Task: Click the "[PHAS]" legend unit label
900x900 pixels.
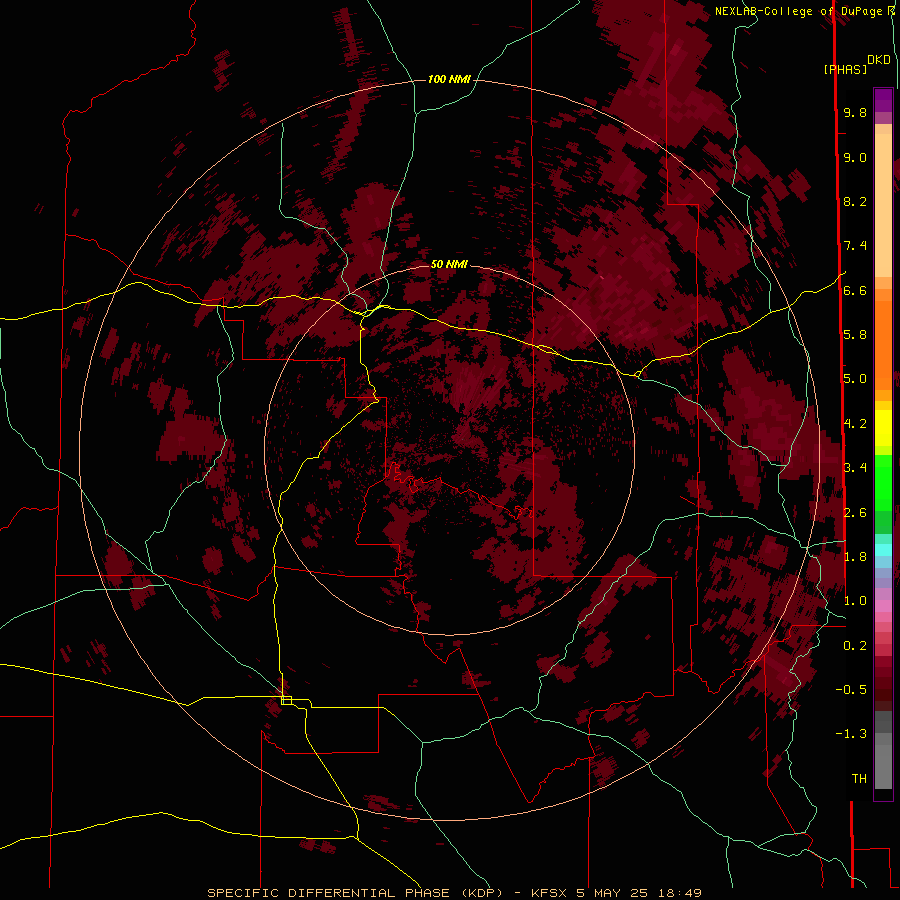Action: (845, 70)
